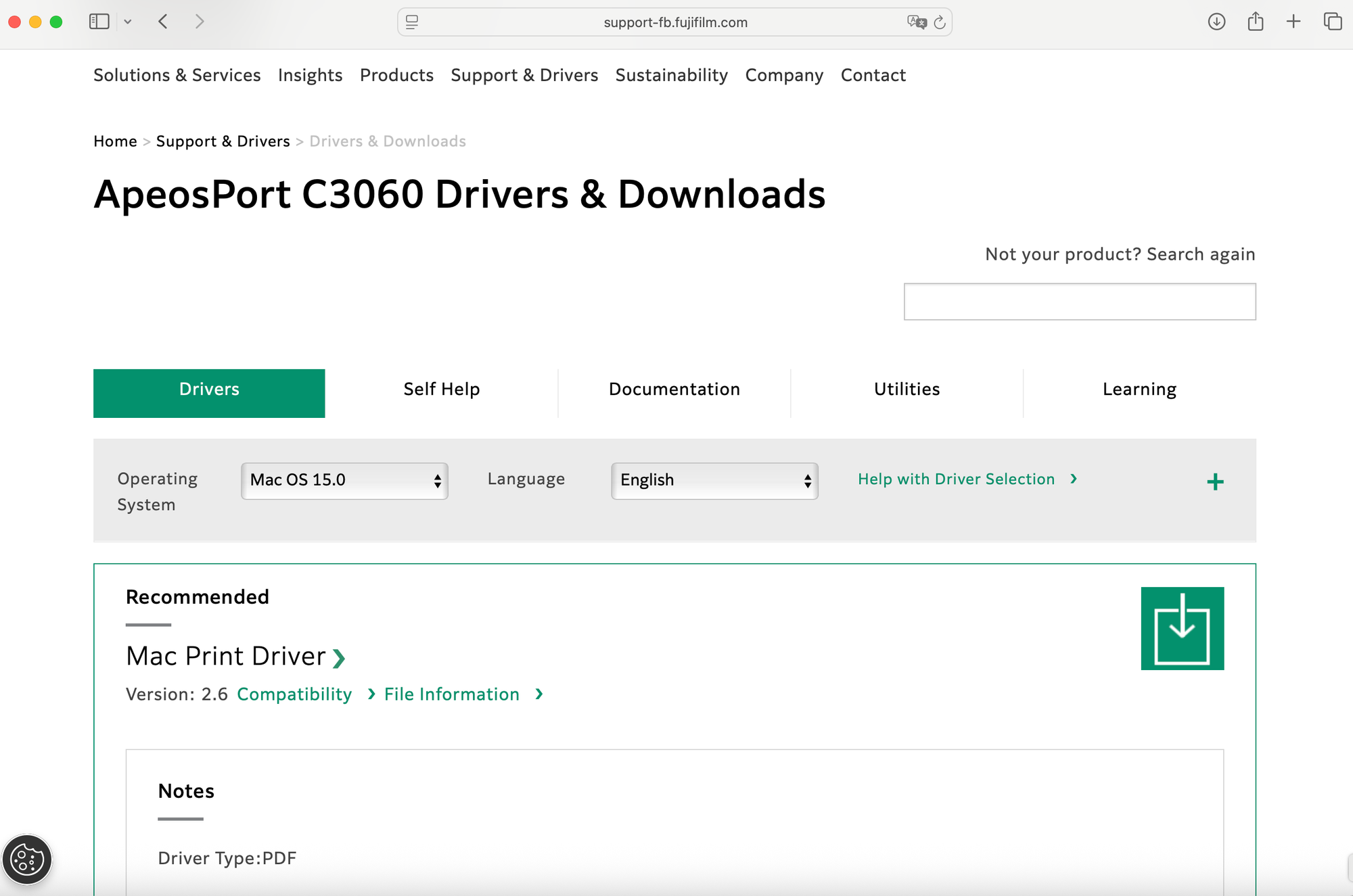
Task: Click Support & Drivers breadcrumb link
Action: point(223,141)
